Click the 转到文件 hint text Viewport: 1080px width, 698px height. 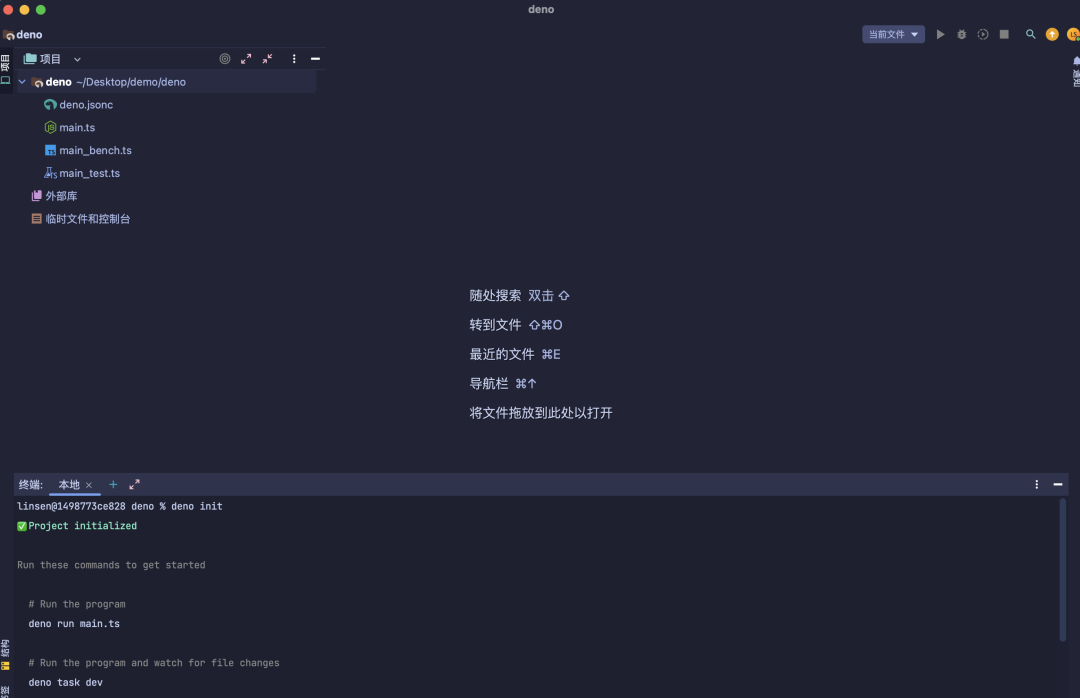(495, 325)
